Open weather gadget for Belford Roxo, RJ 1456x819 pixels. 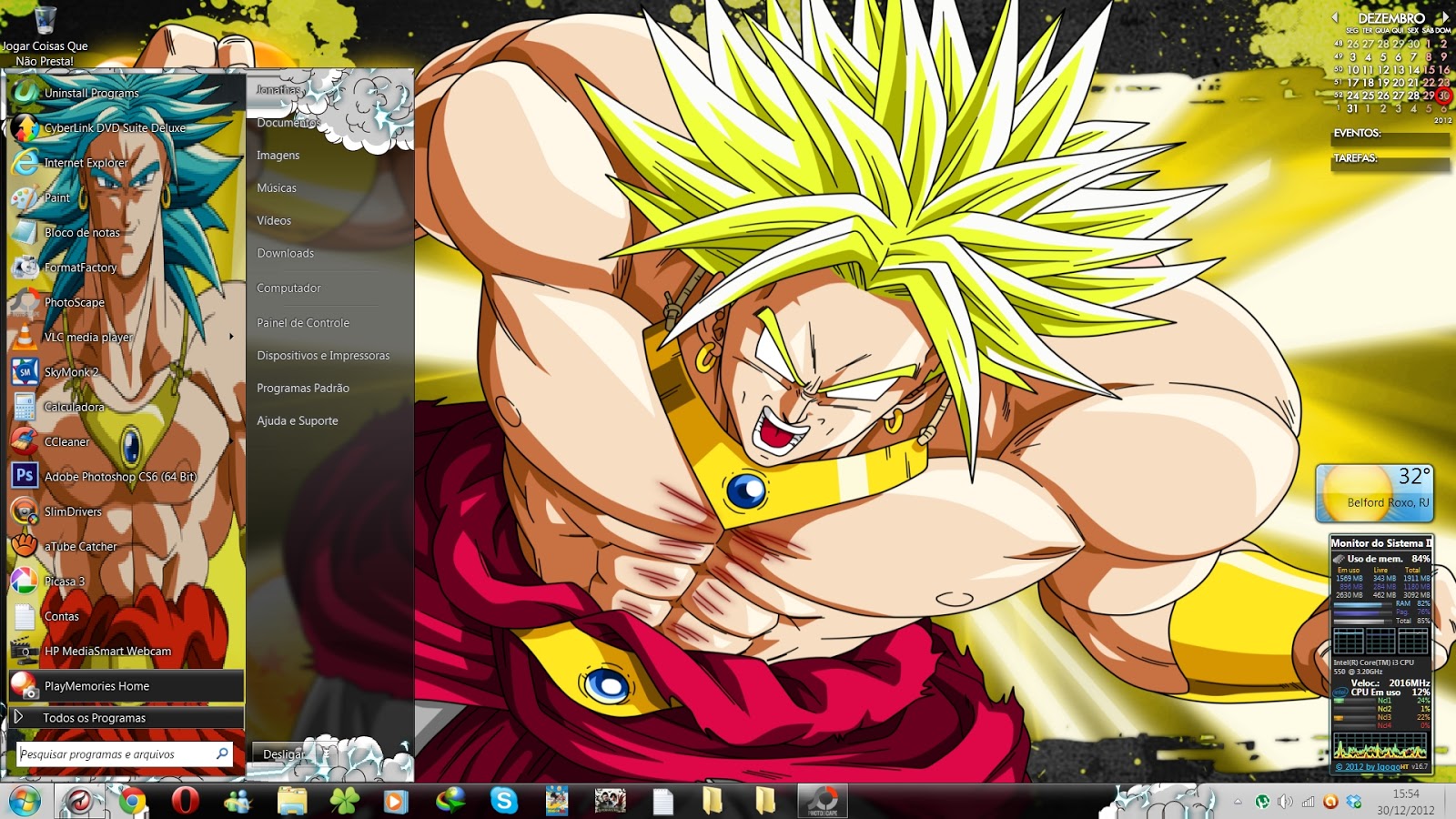1375,493
